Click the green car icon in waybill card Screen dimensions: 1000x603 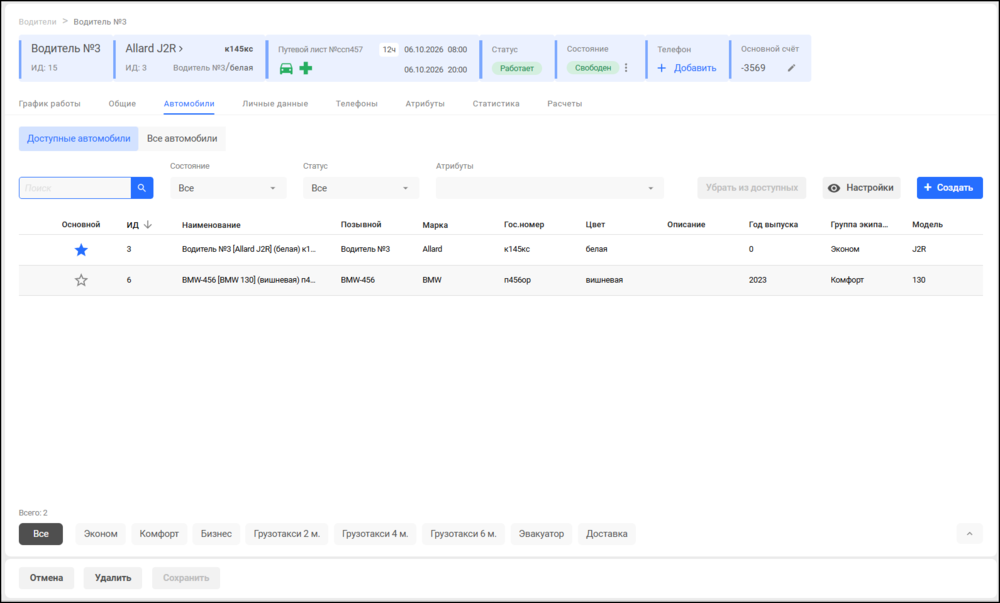coord(286,68)
